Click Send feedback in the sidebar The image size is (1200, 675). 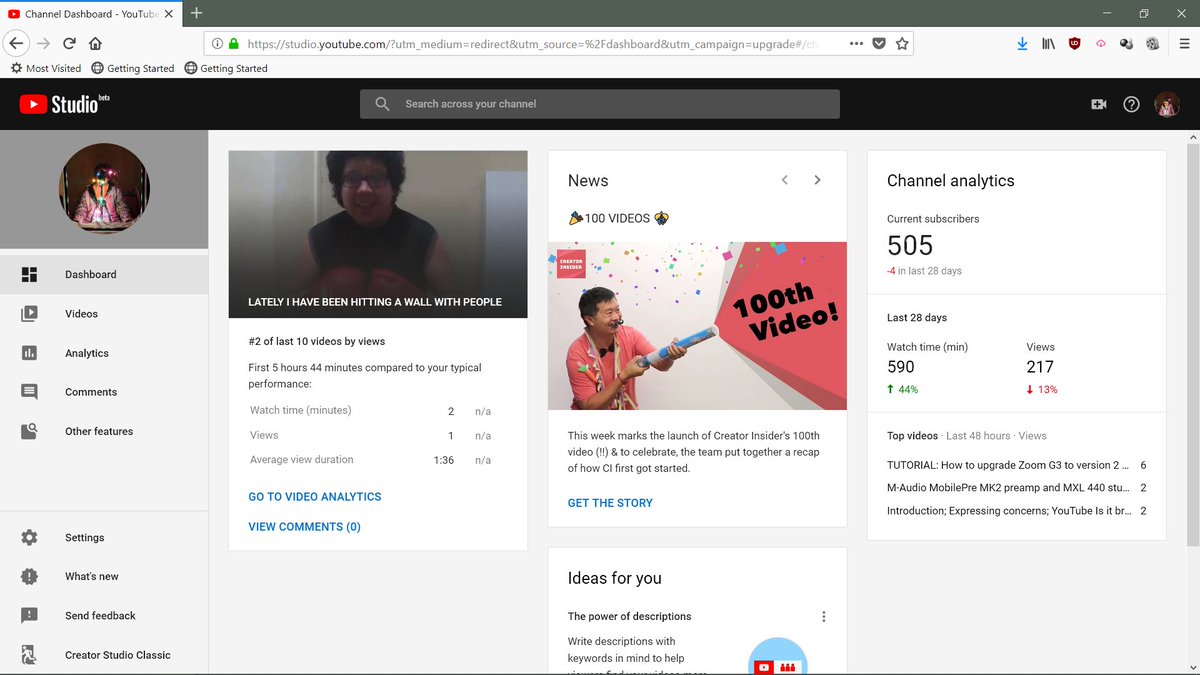(x=104, y=615)
